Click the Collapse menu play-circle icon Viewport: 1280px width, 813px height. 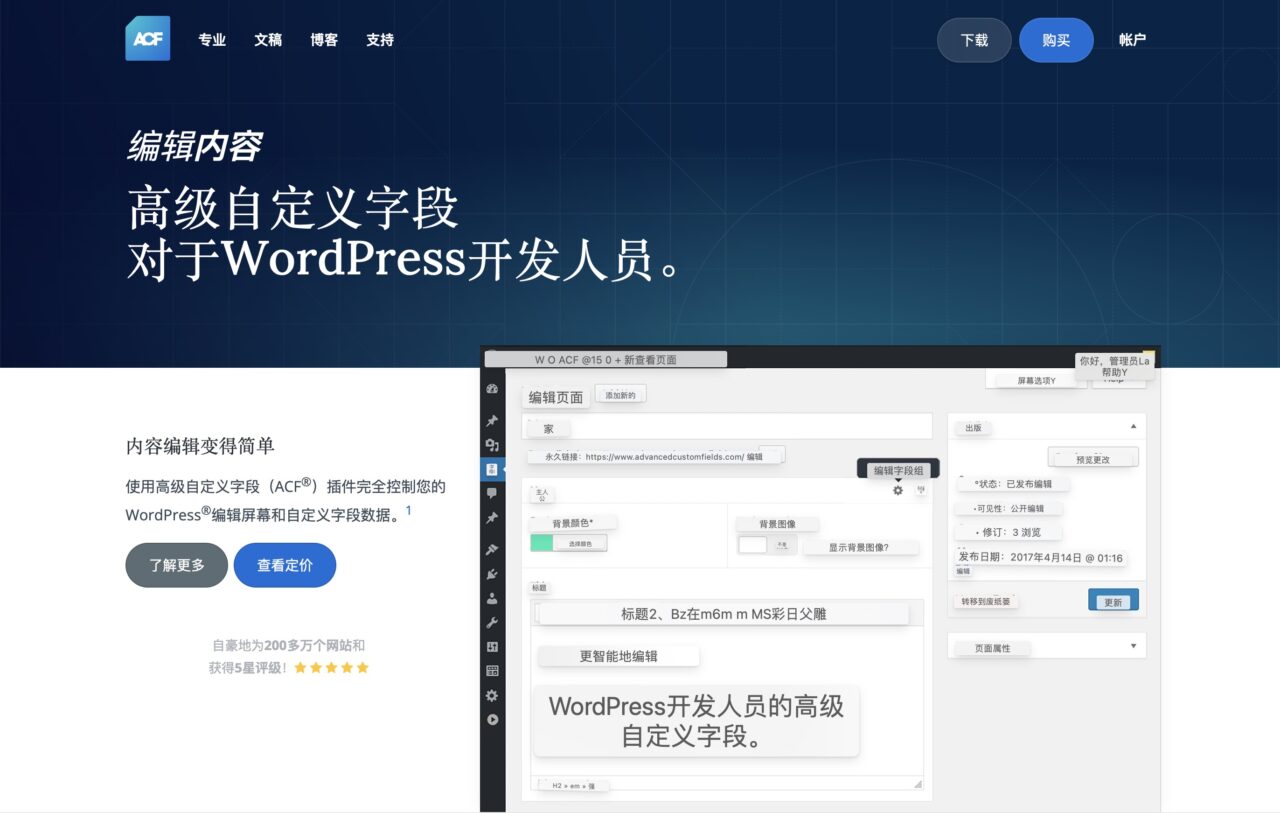click(492, 719)
